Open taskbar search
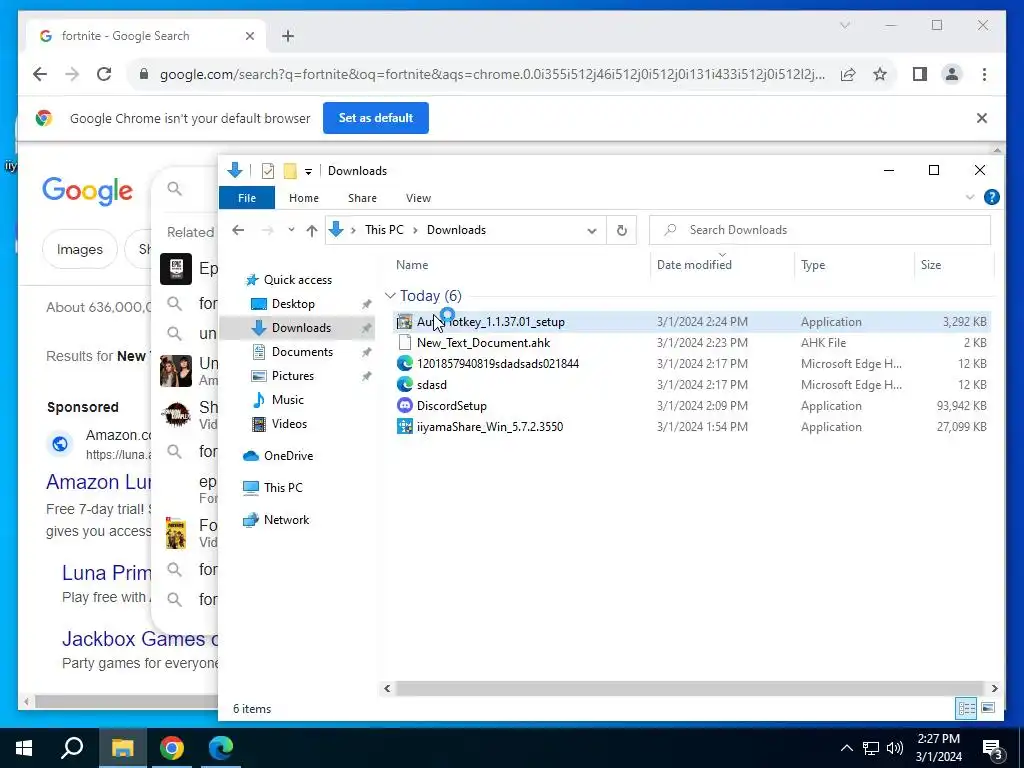Image resolution: width=1024 pixels, height=768 pixels. coord(72,748)
